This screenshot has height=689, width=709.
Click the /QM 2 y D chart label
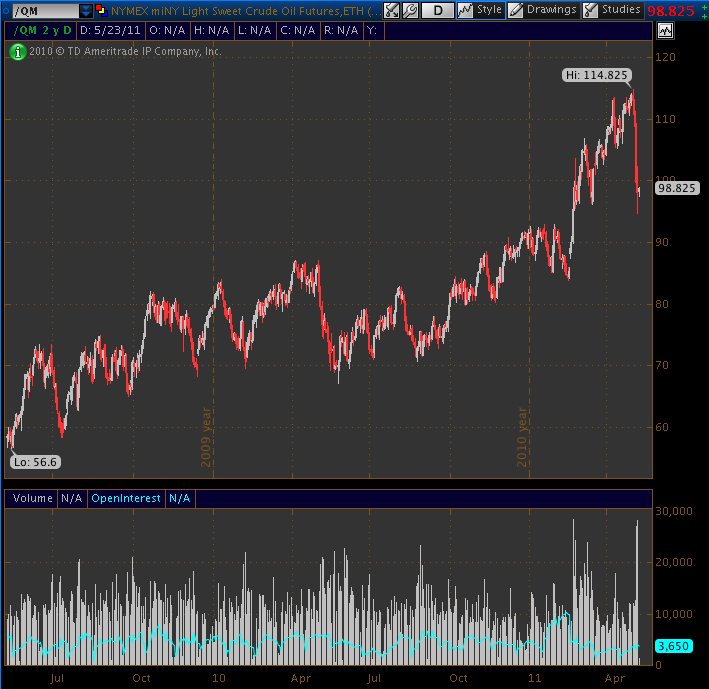pyautogui.click(x=41, y=31)
